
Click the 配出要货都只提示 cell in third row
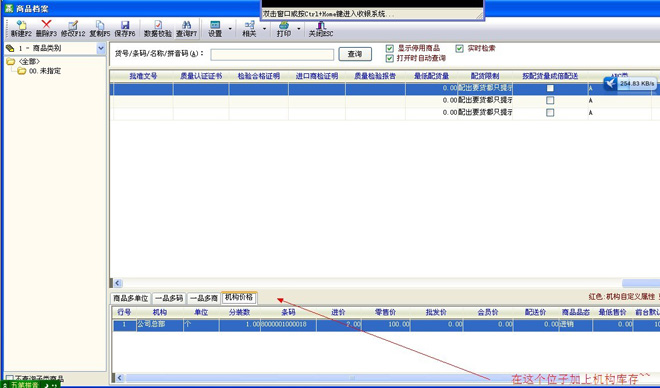(x=485, y=112)
